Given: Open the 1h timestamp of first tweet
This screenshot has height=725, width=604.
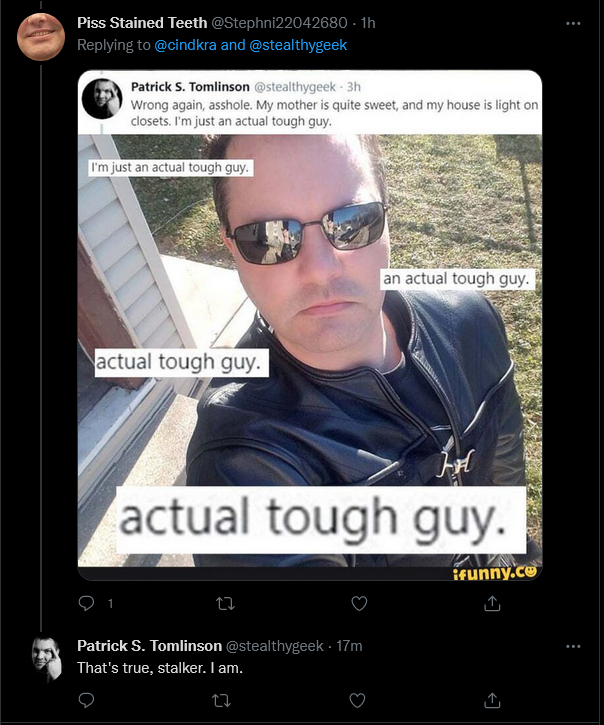Looking at the screenshot, I should (368, 23).
